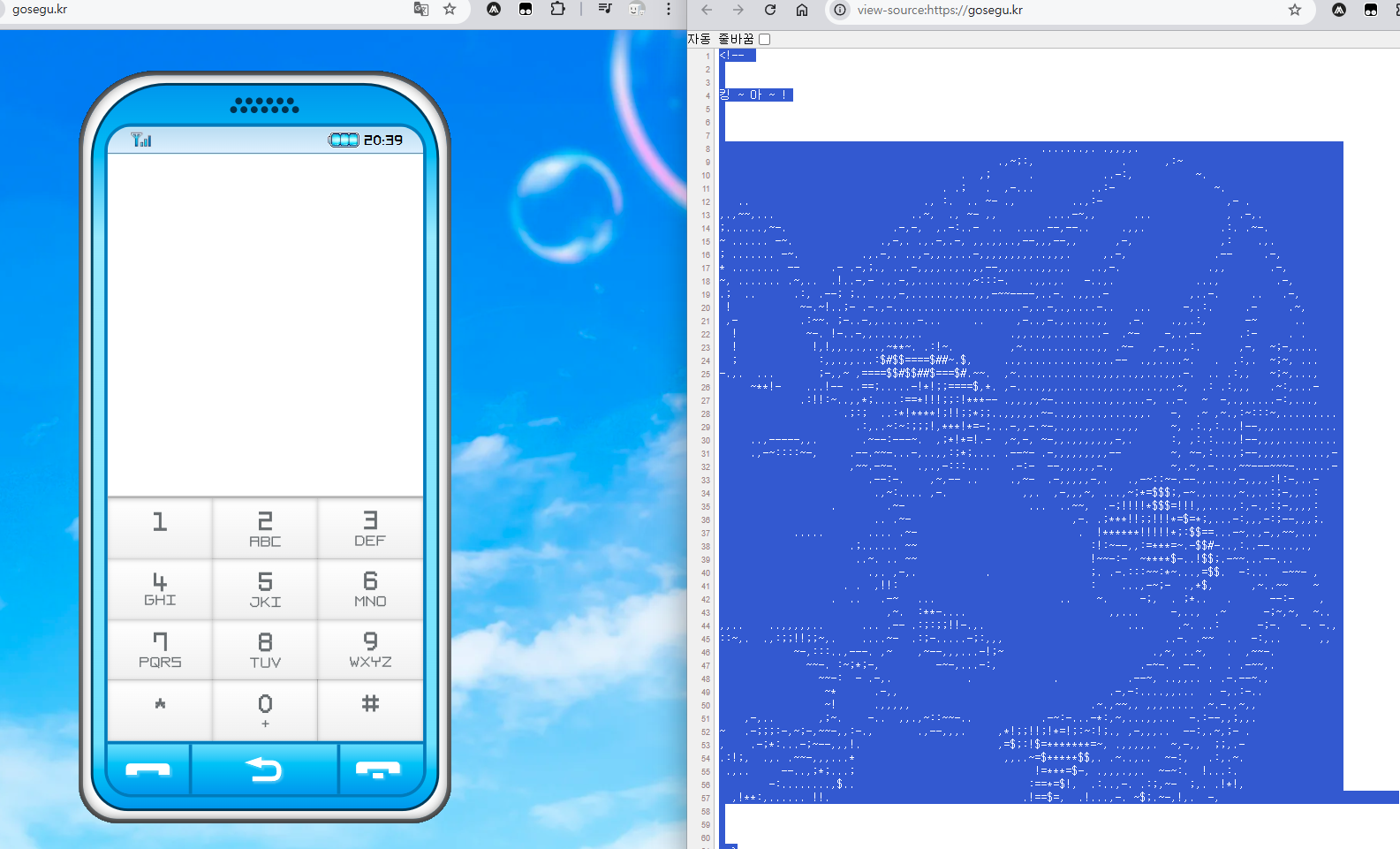Tap the star key on the keypad
Screen dimensions: 1400x849
coord(160,710)
